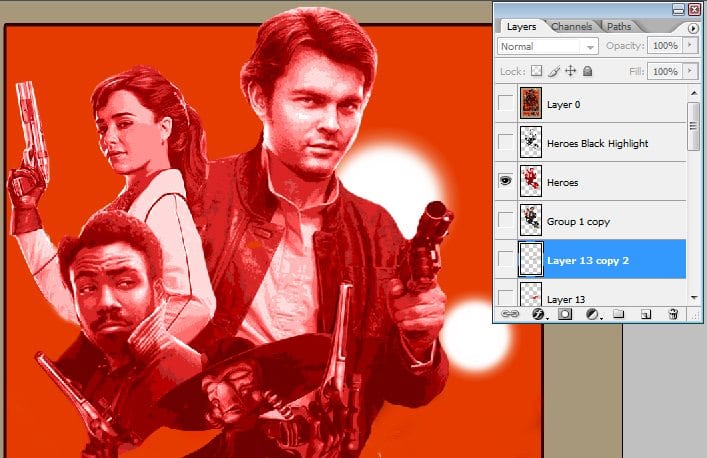Select the Group 1 copy name
Viewport: 707px width, 458px height.
click(578, 222)
